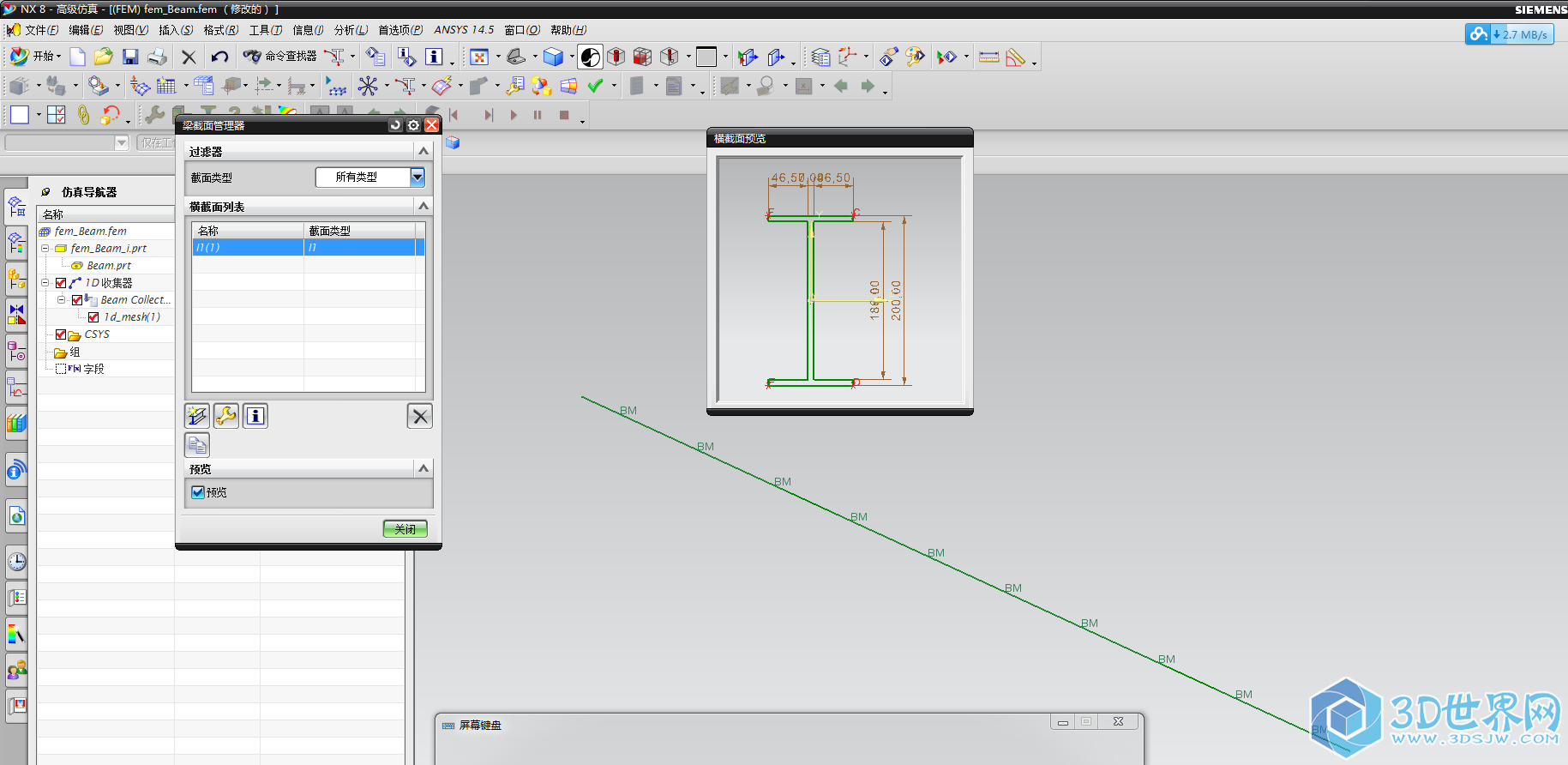
Task: Open the History clock sidebar tab
Action: pos(16,562)
